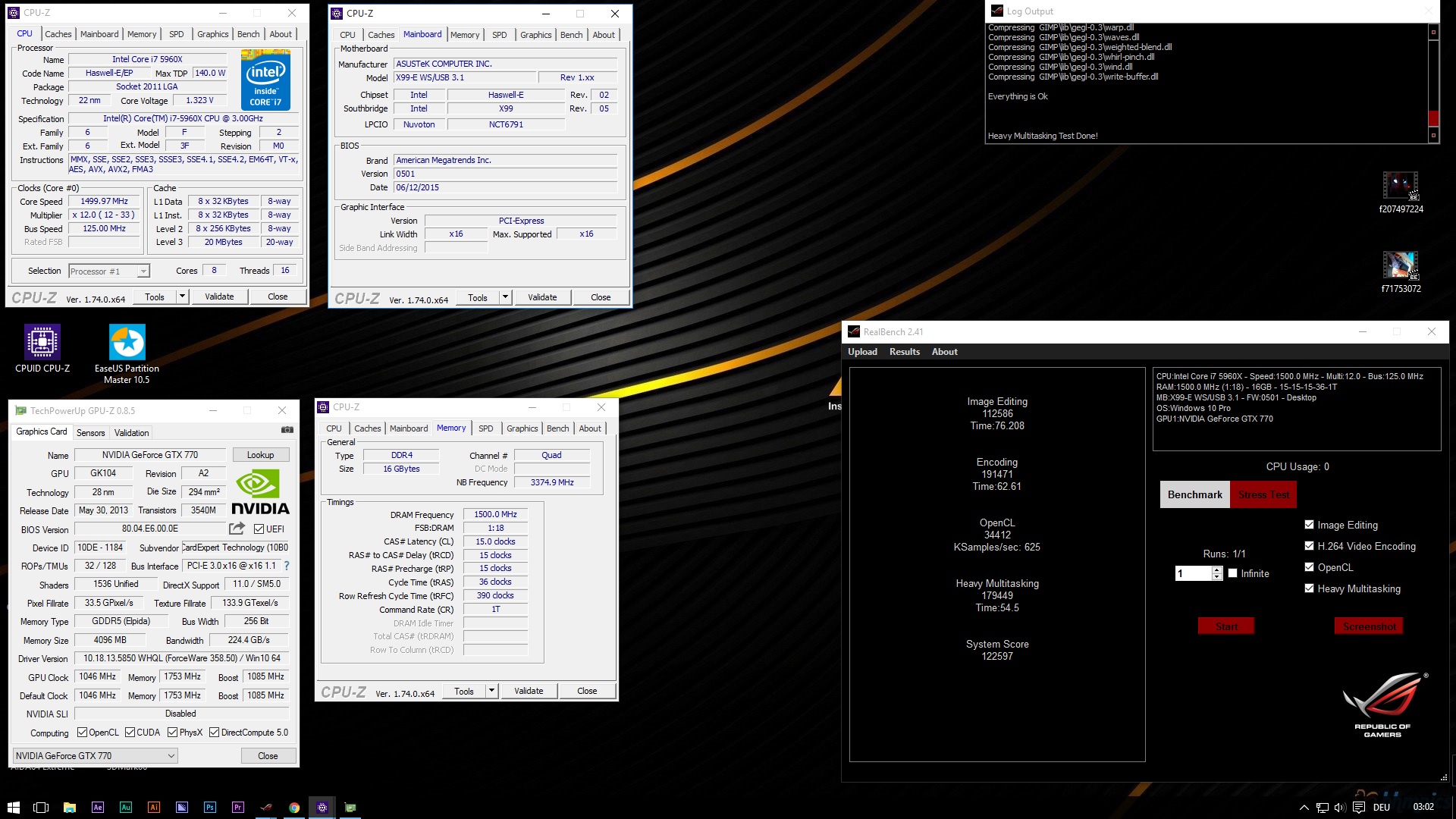
Task: Click the GPU-Z BIOS share/export icon
Action: click(237, 529)
